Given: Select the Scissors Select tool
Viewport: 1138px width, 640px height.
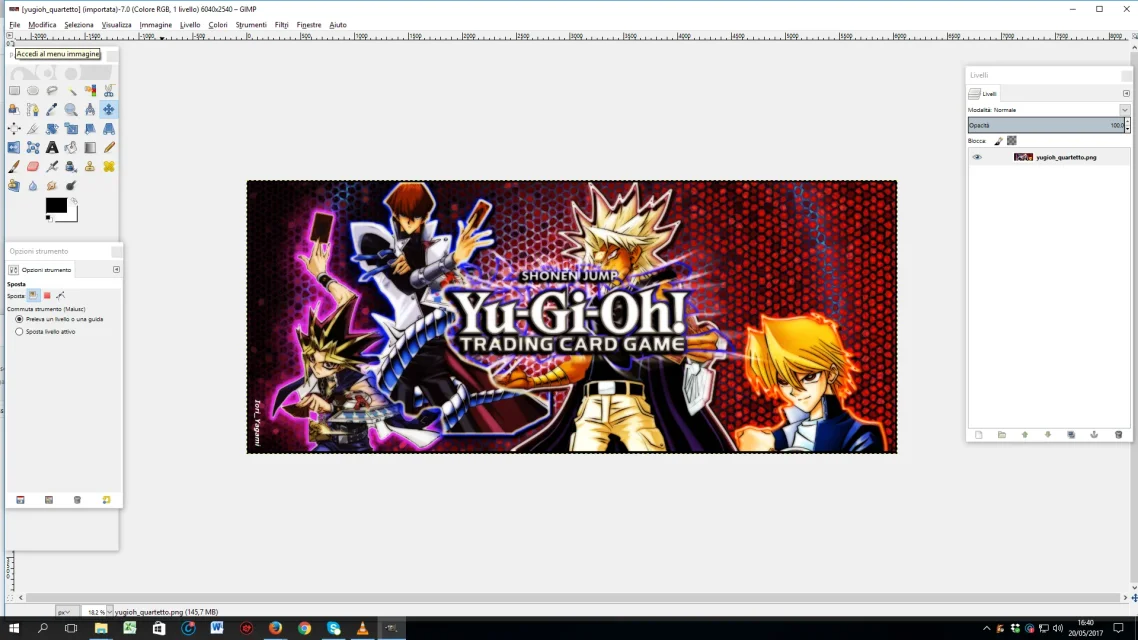Looking at the screenshot, I should 109,90.
